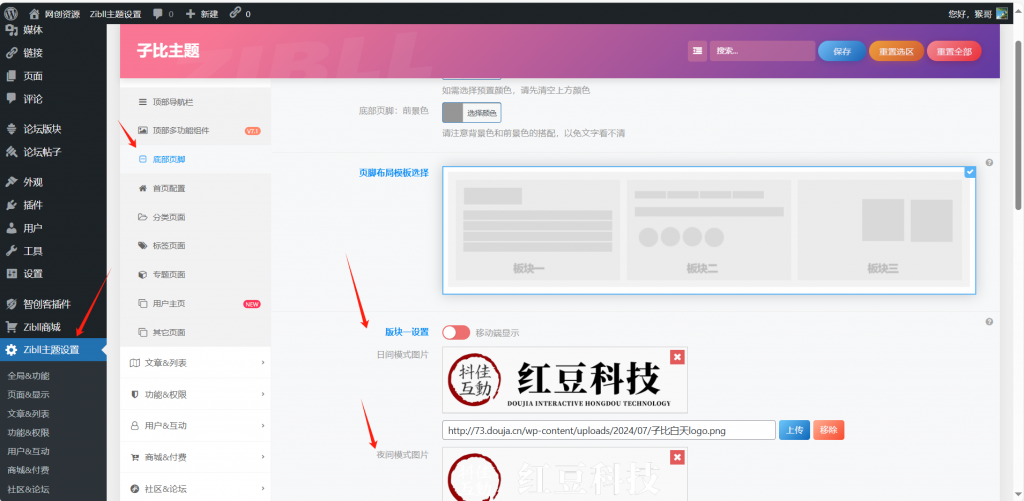The height and width of the screenshot is (501, 1024).
Task: Open the comments bubble icon in admin bar
Action: (x=158, y=14)
